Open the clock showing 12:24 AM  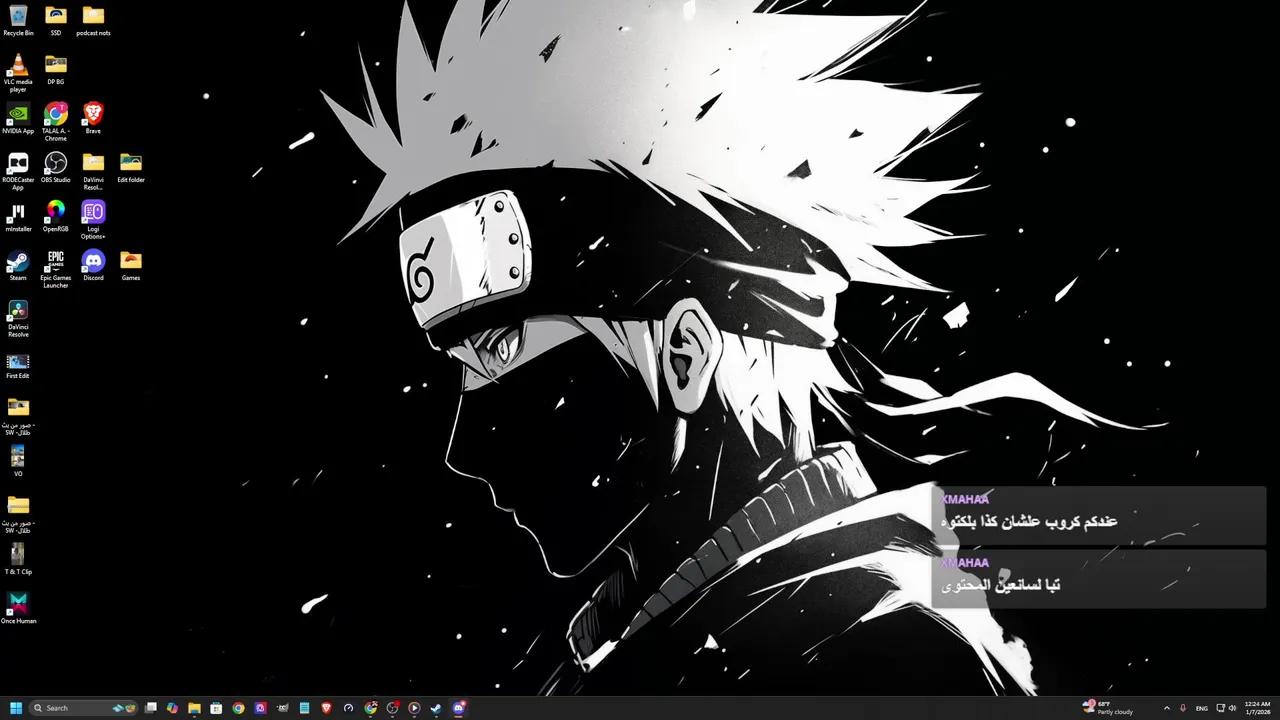1257,708
